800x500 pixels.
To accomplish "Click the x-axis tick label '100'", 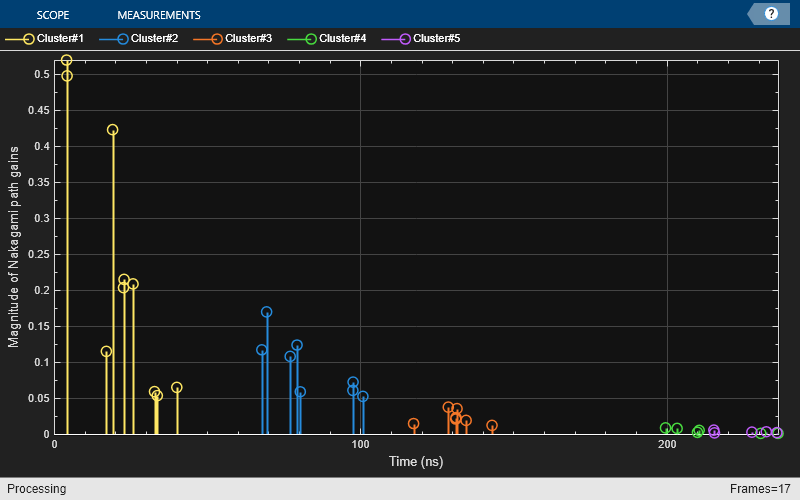I will [360, 444].
